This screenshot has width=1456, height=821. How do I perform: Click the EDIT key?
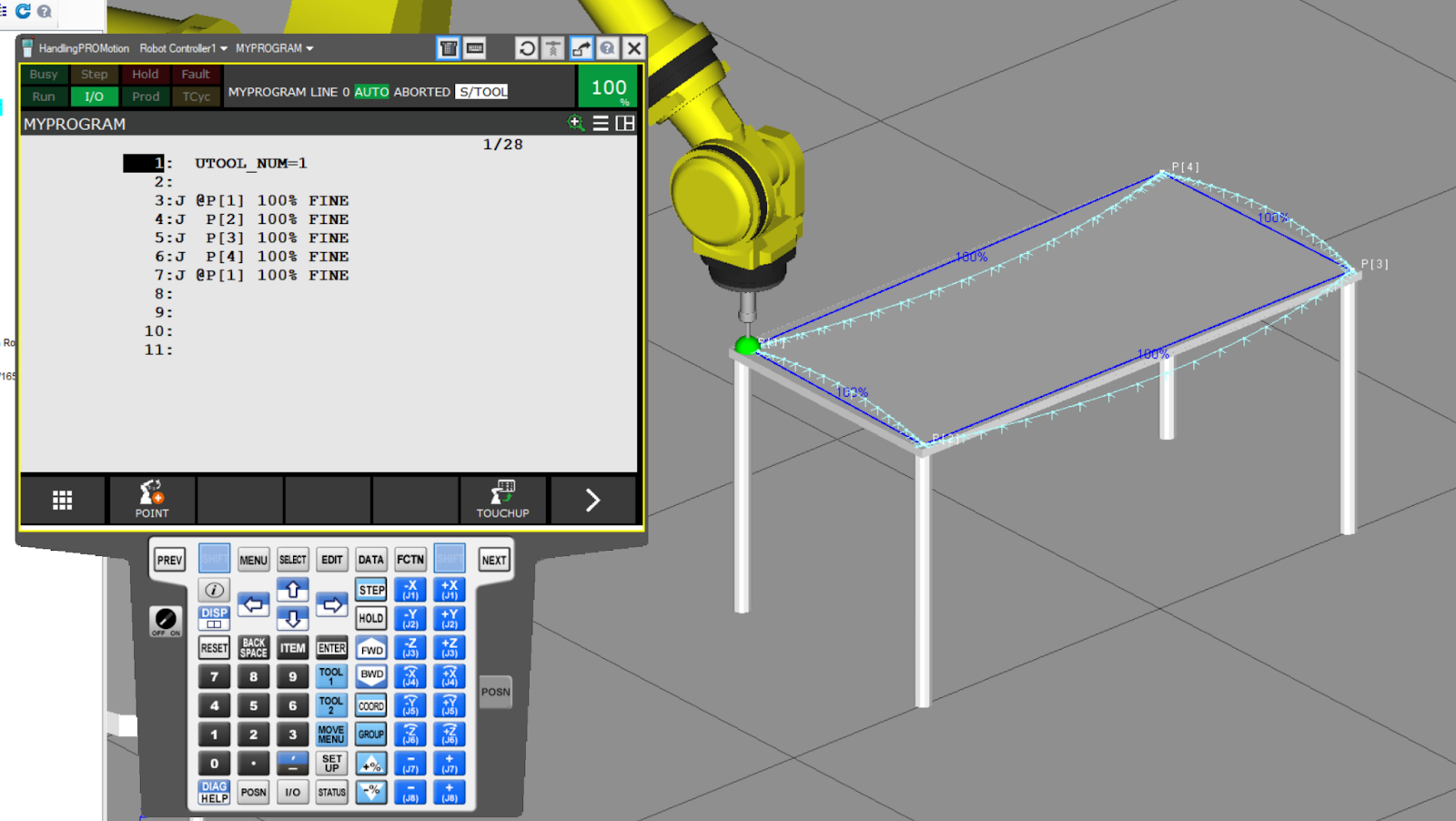pyautogui.click(x=331, y=560)
